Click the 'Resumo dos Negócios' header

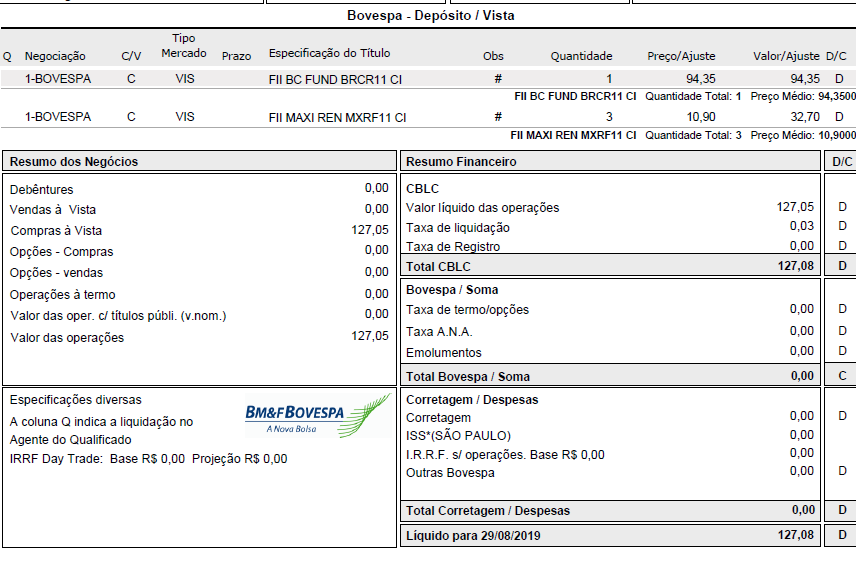point(74,162)
